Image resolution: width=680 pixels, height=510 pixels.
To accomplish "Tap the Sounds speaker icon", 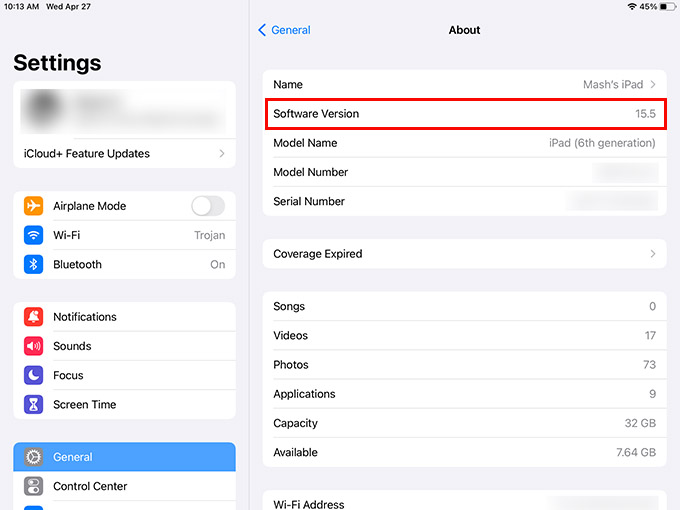I will (x=33, y=346).
